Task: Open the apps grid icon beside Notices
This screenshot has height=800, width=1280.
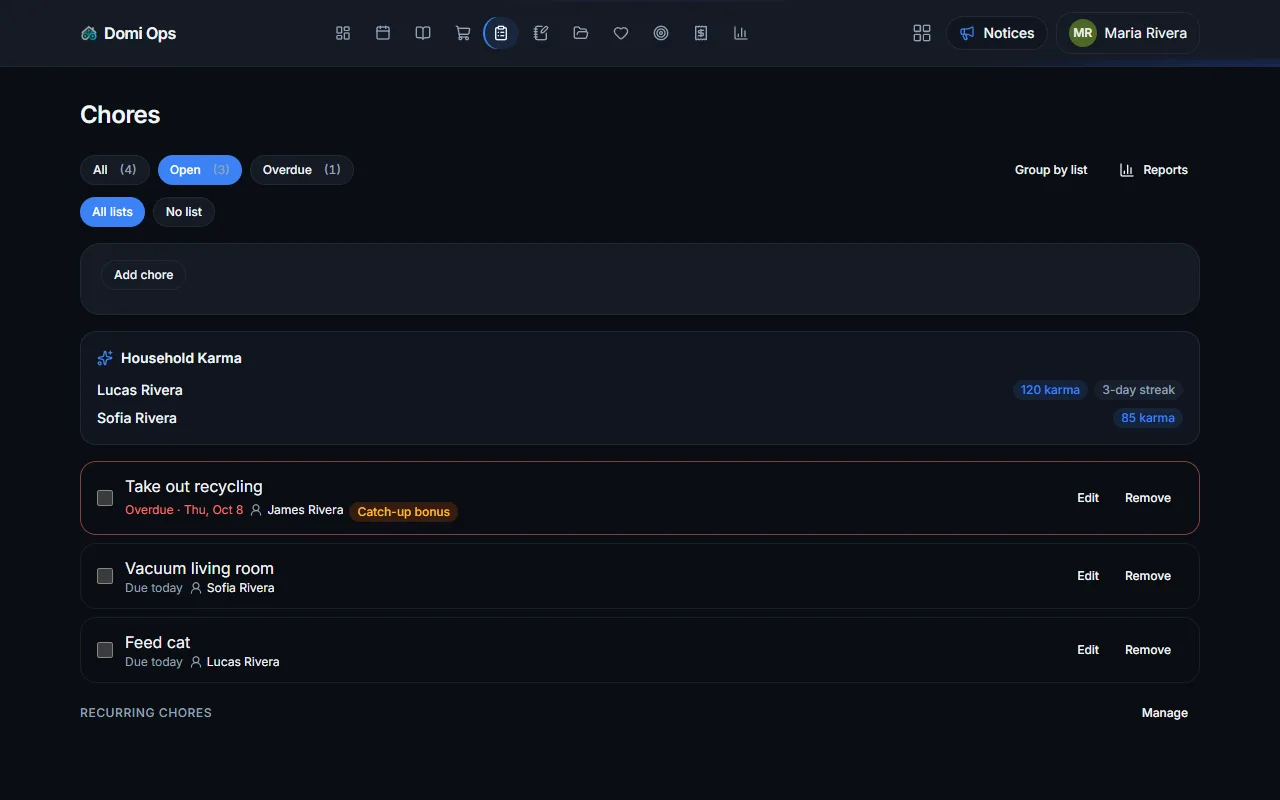Action: [922, 33]
